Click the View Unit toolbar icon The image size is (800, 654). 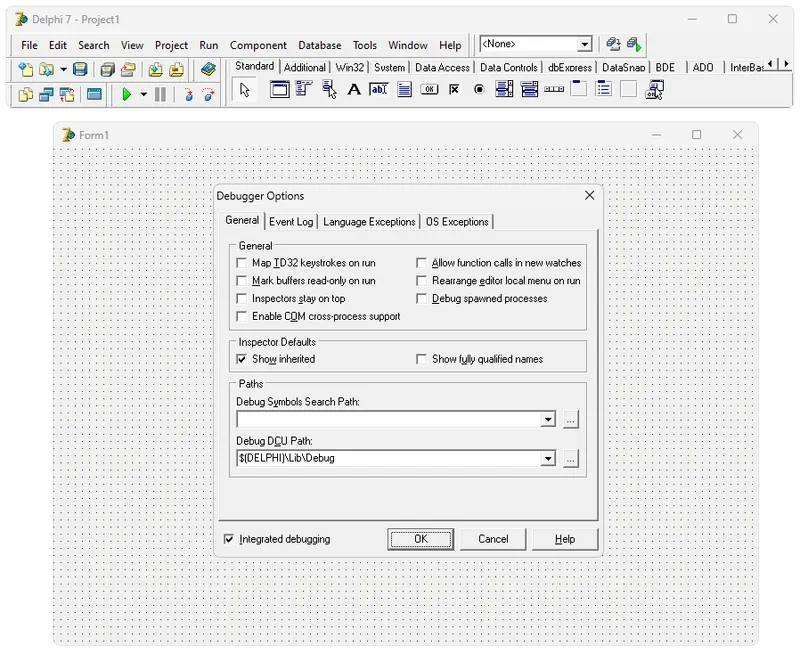[26, 94]
